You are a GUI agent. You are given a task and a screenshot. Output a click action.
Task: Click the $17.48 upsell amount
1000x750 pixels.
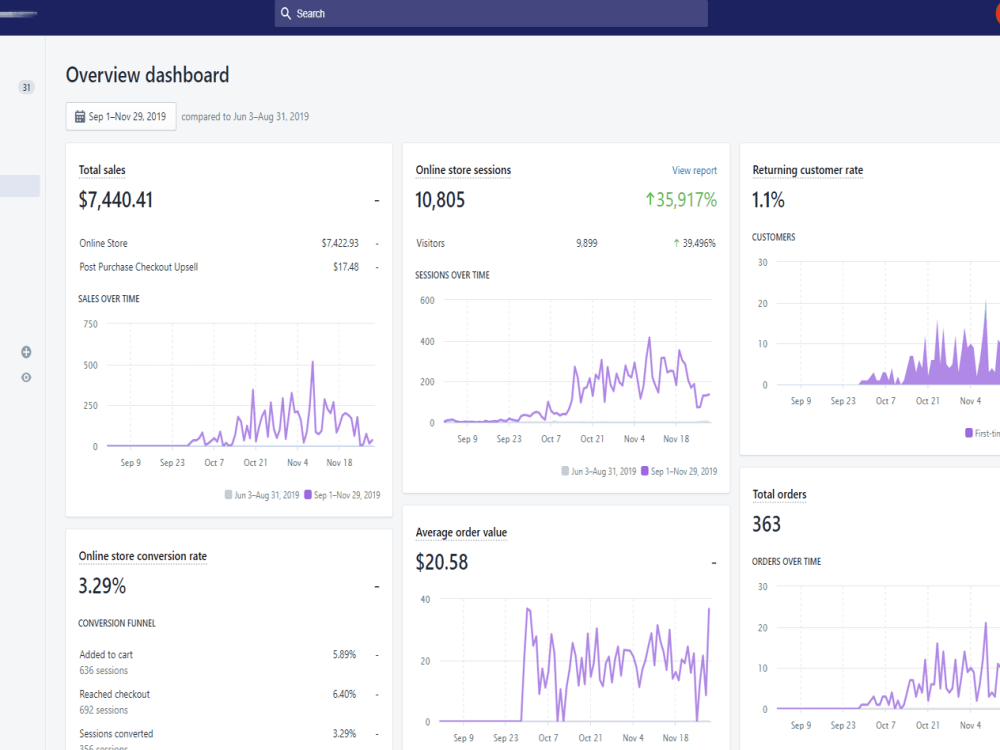click(x=346, y=267)
